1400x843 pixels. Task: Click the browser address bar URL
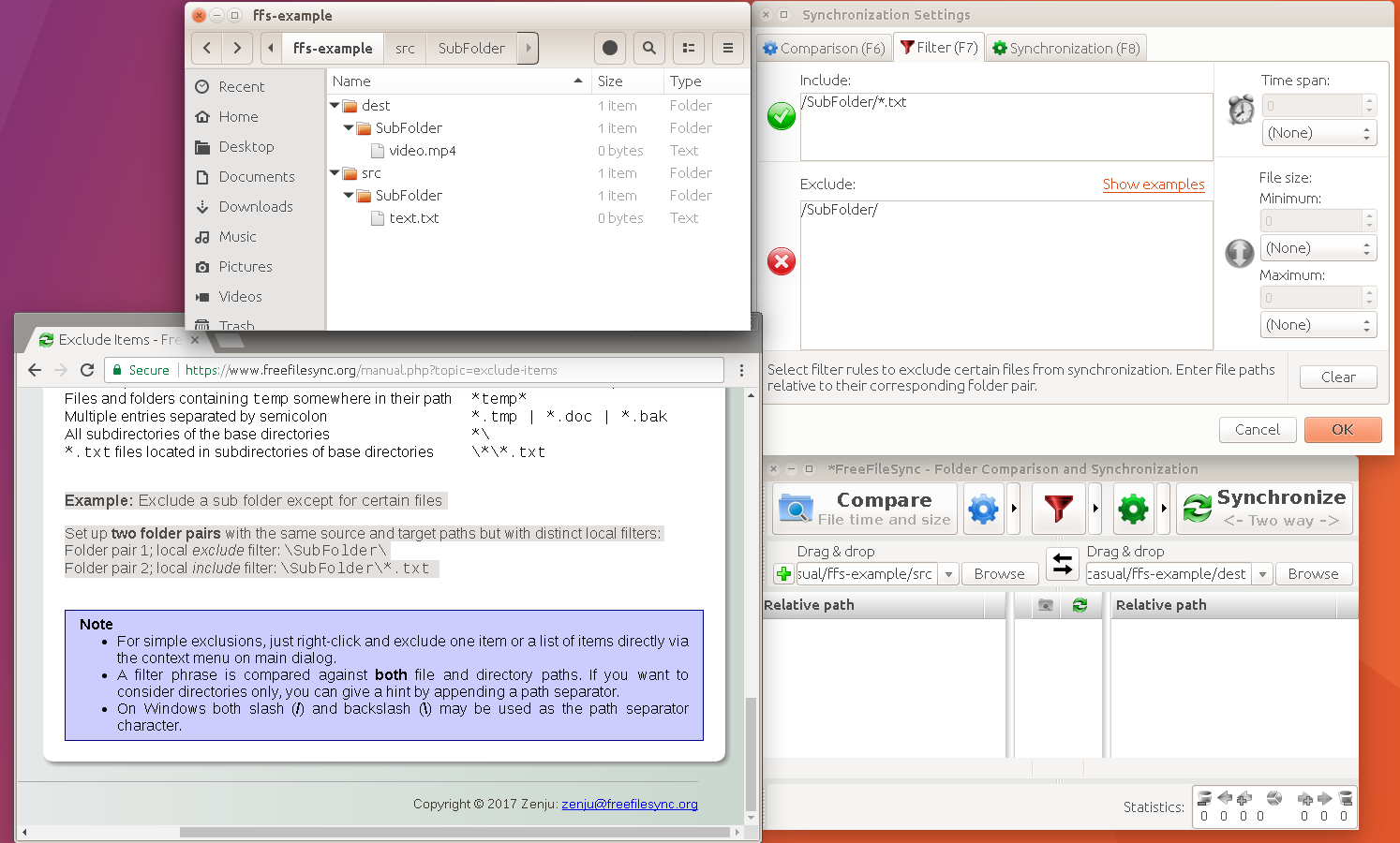tap(371, 370)
